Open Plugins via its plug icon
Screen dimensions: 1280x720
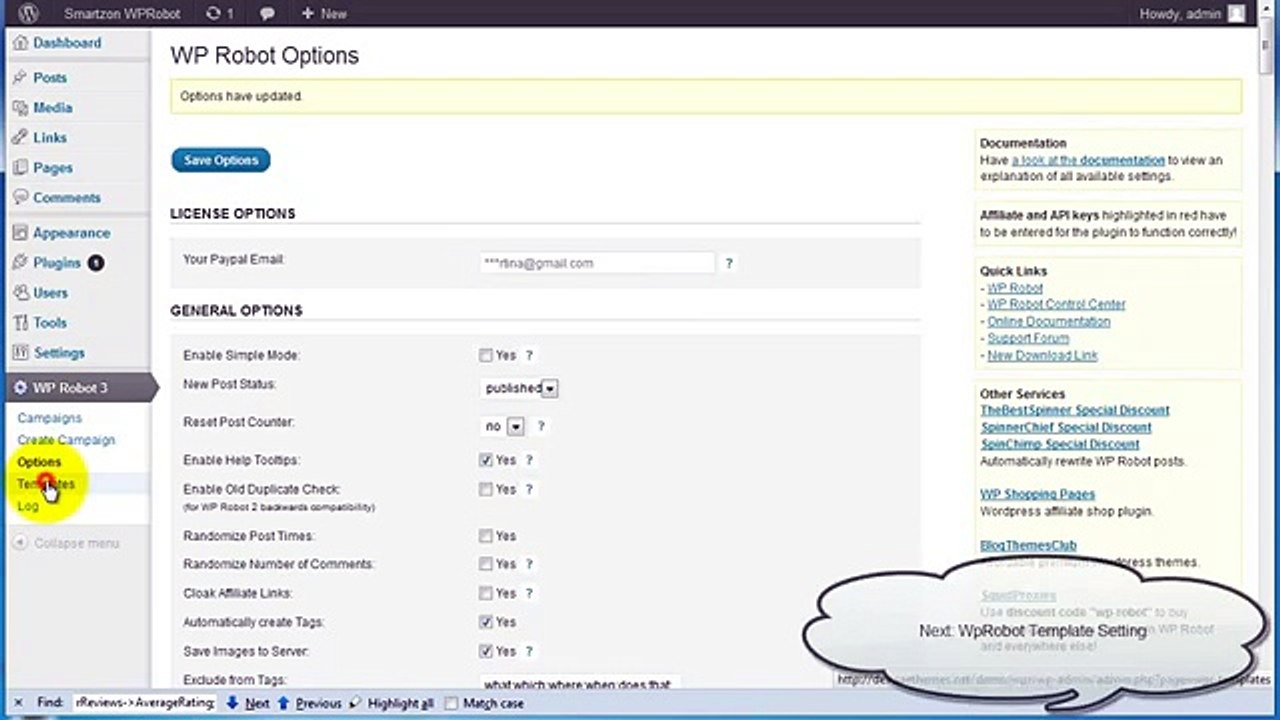(20, 262)
